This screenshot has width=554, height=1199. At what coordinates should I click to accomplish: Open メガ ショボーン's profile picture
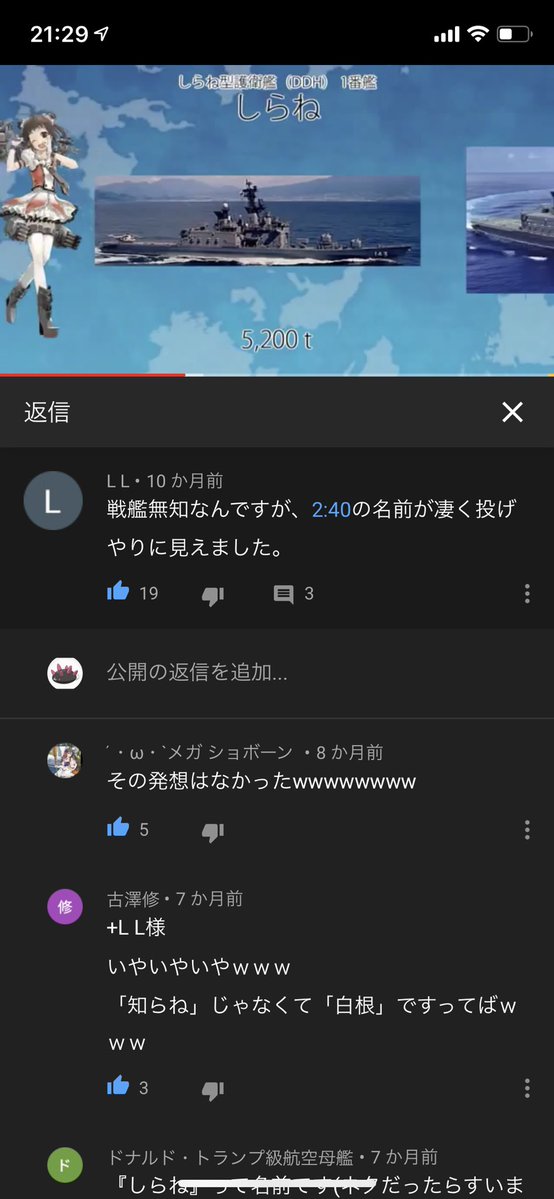point(65,761)
